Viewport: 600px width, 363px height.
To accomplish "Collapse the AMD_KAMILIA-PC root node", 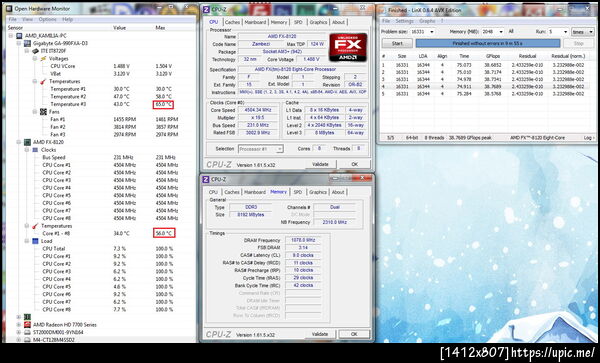I will click(11, 36).
